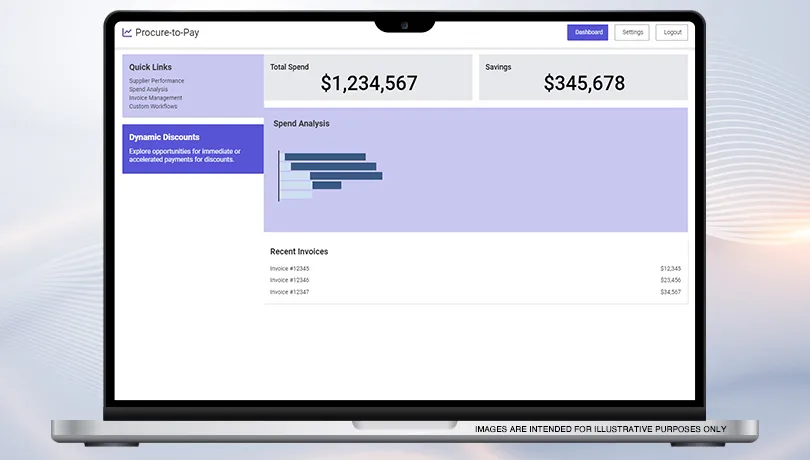
Task: Click the Quick Links heading
Action: tap(150, 67)
